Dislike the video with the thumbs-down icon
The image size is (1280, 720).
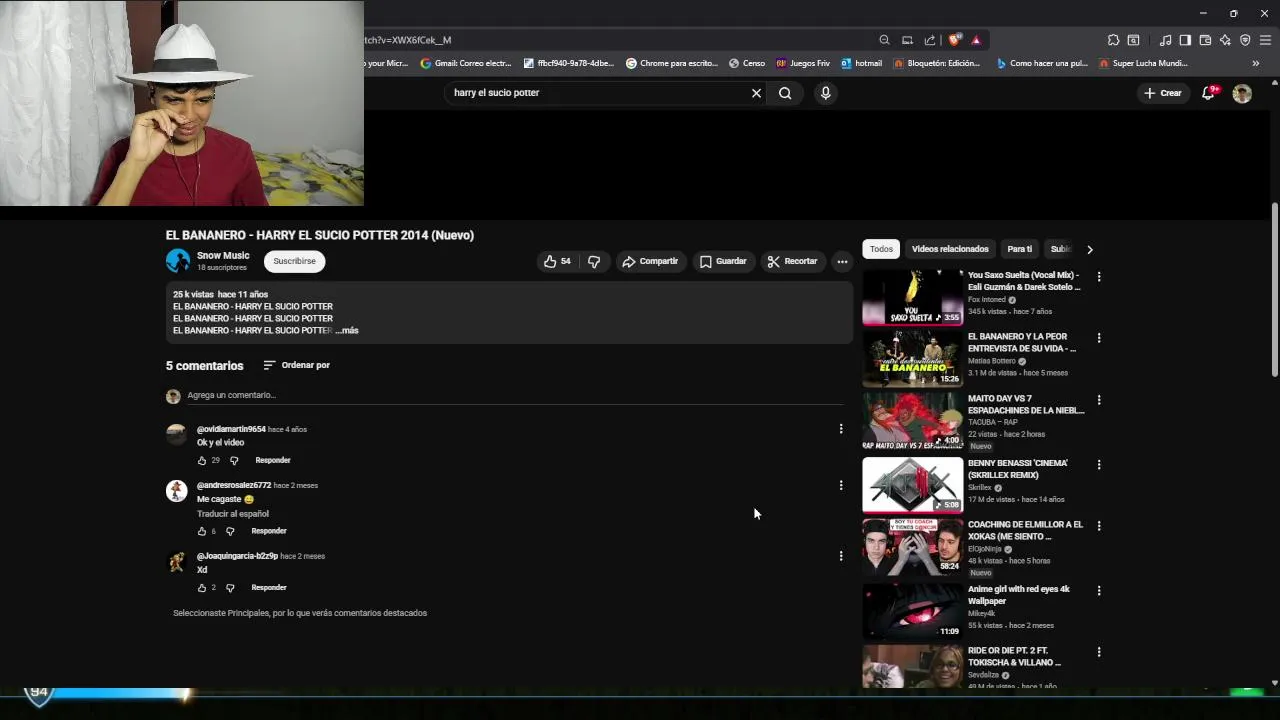(594, 261)
